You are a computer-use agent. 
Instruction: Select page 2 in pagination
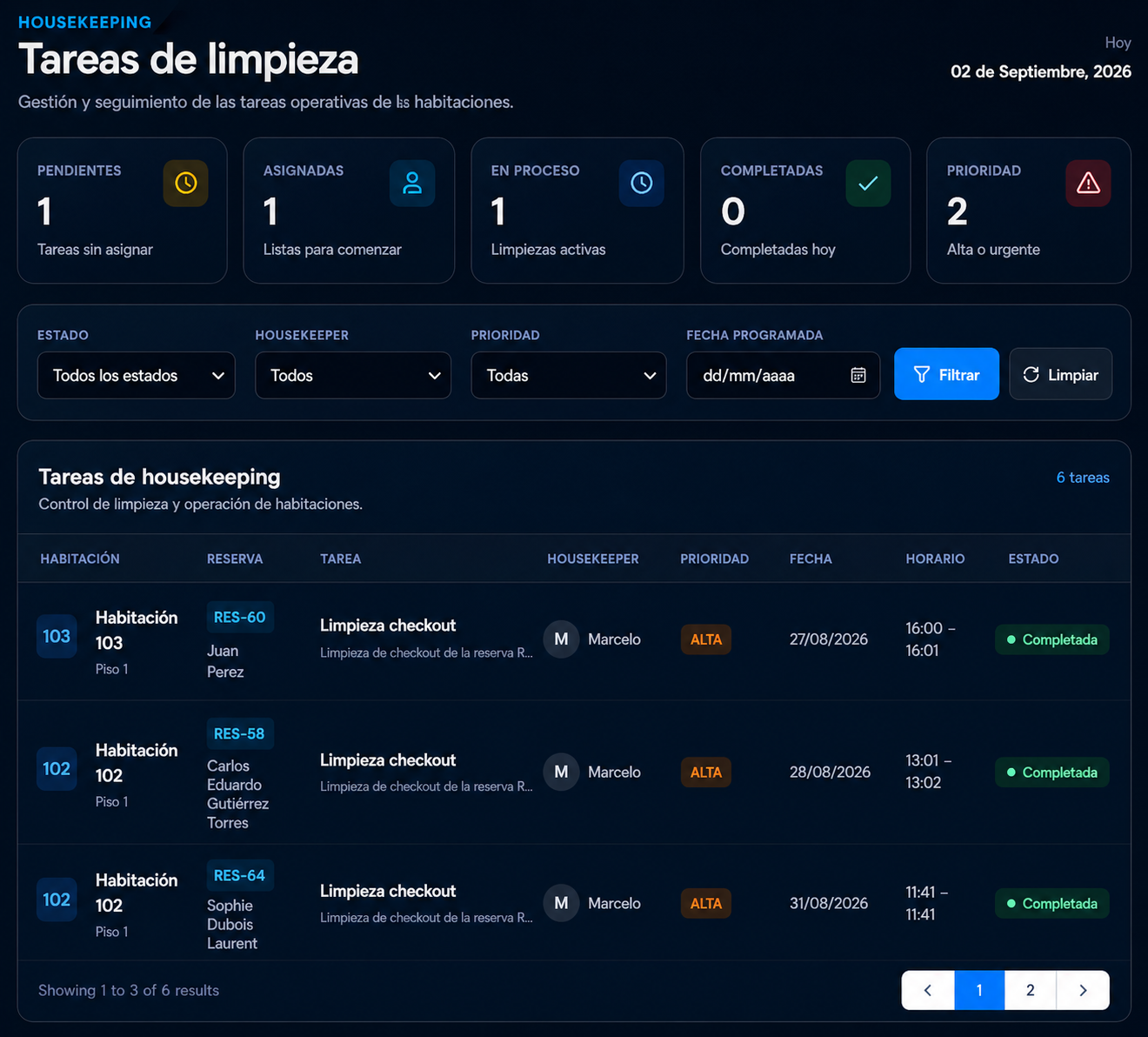(x=1031, y=990)
